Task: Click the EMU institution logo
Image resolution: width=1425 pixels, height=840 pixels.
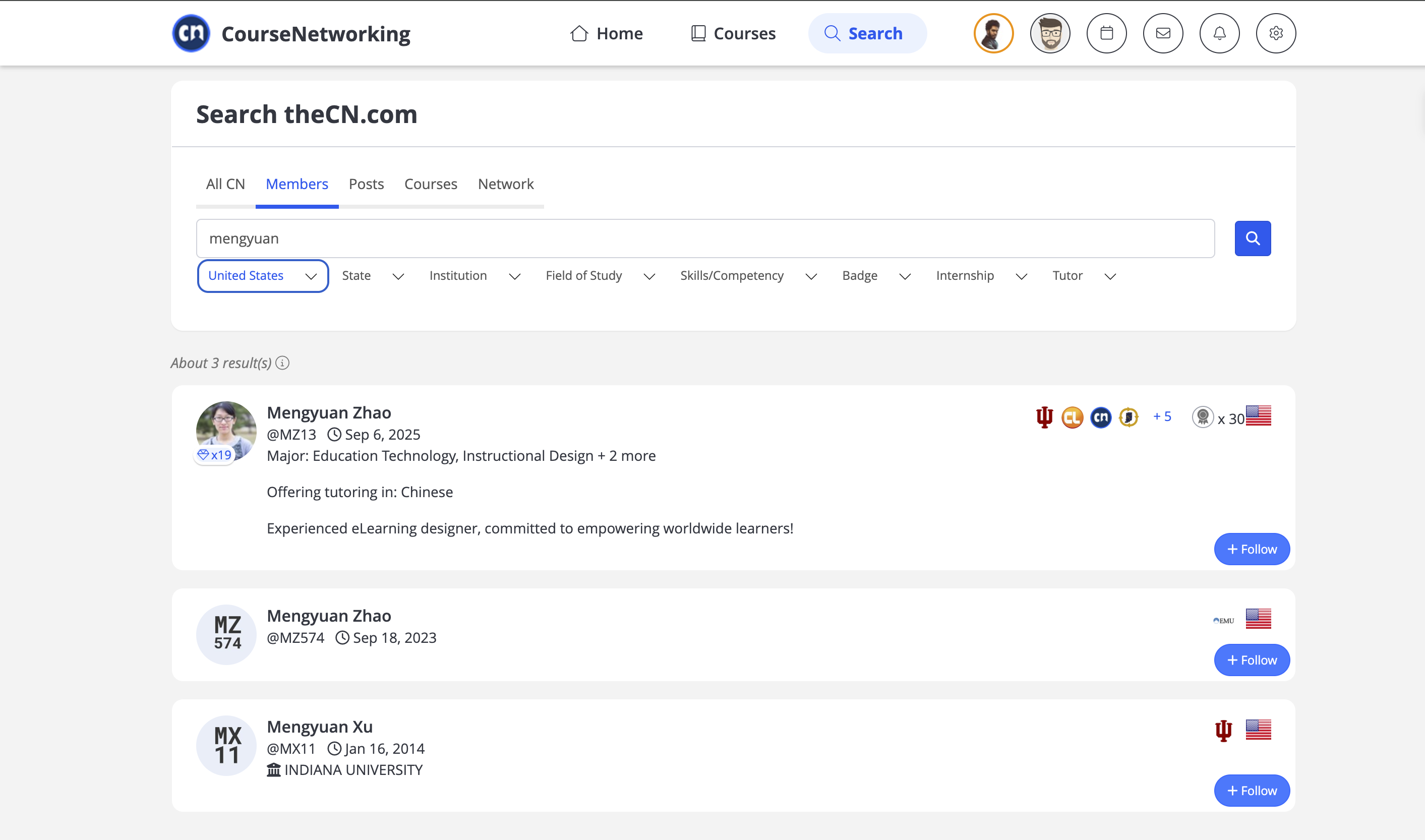Action: pyautogui.click(x=1223, y=620)
